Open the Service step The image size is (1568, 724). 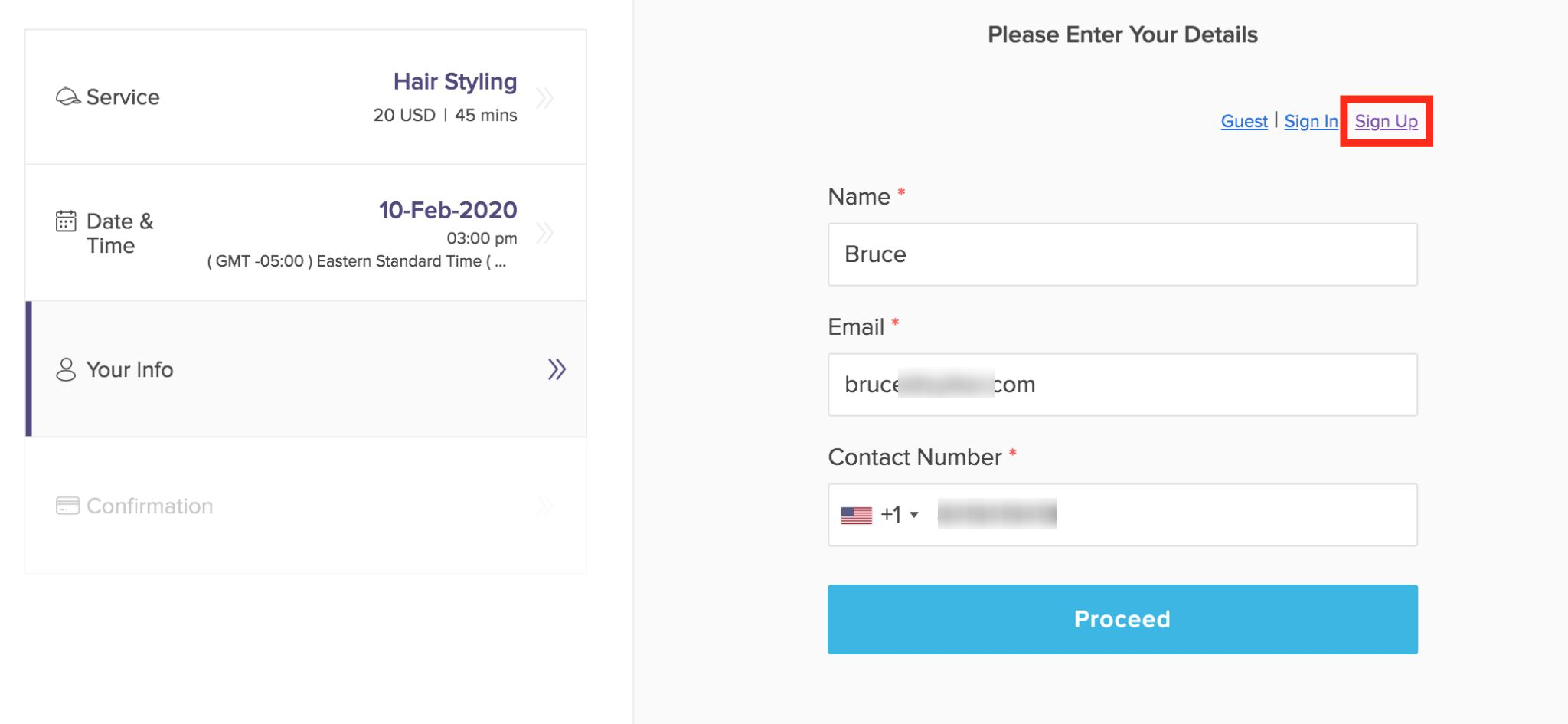306,97
